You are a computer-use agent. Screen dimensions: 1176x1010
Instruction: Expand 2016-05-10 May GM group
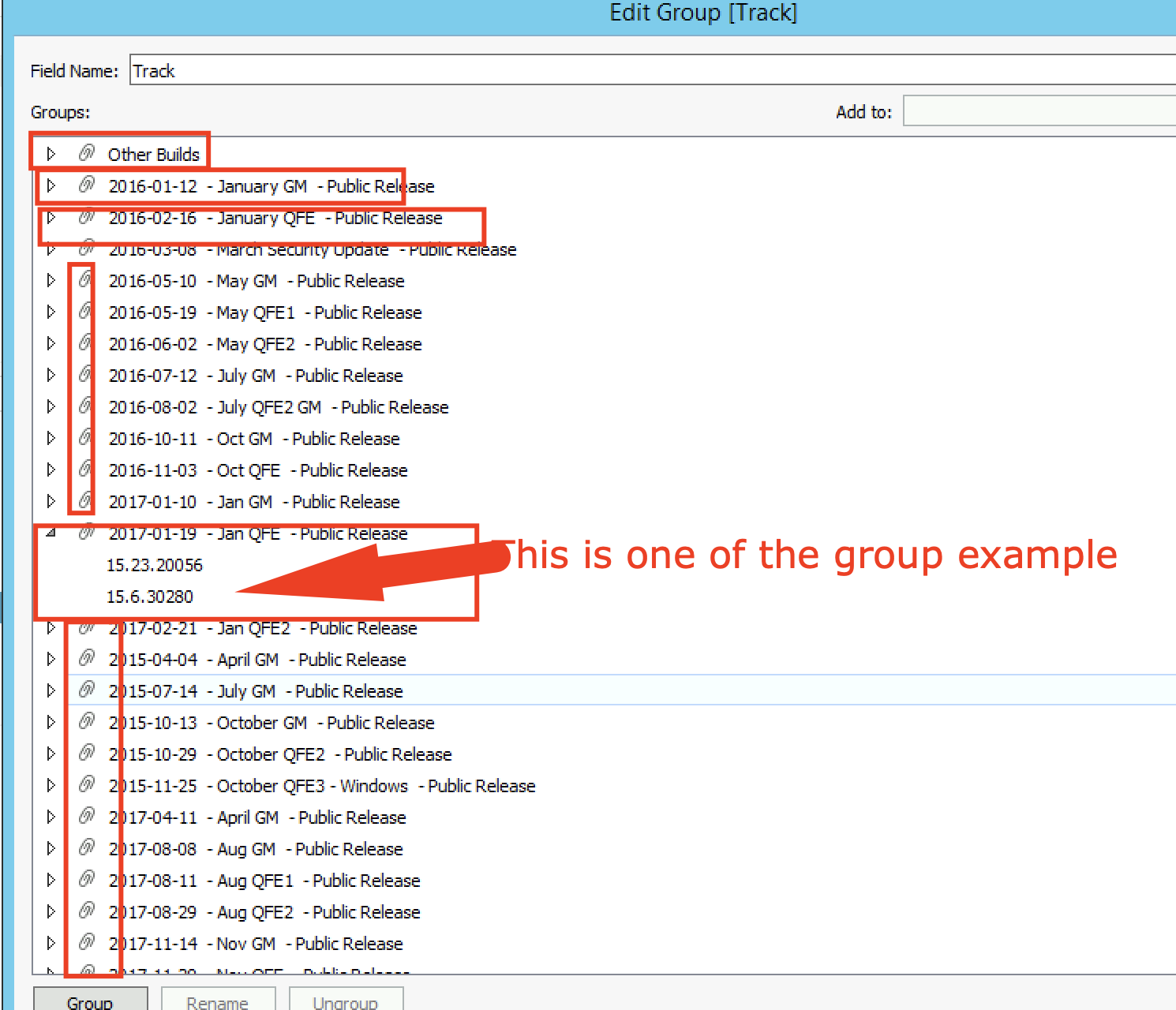[51, 280]
